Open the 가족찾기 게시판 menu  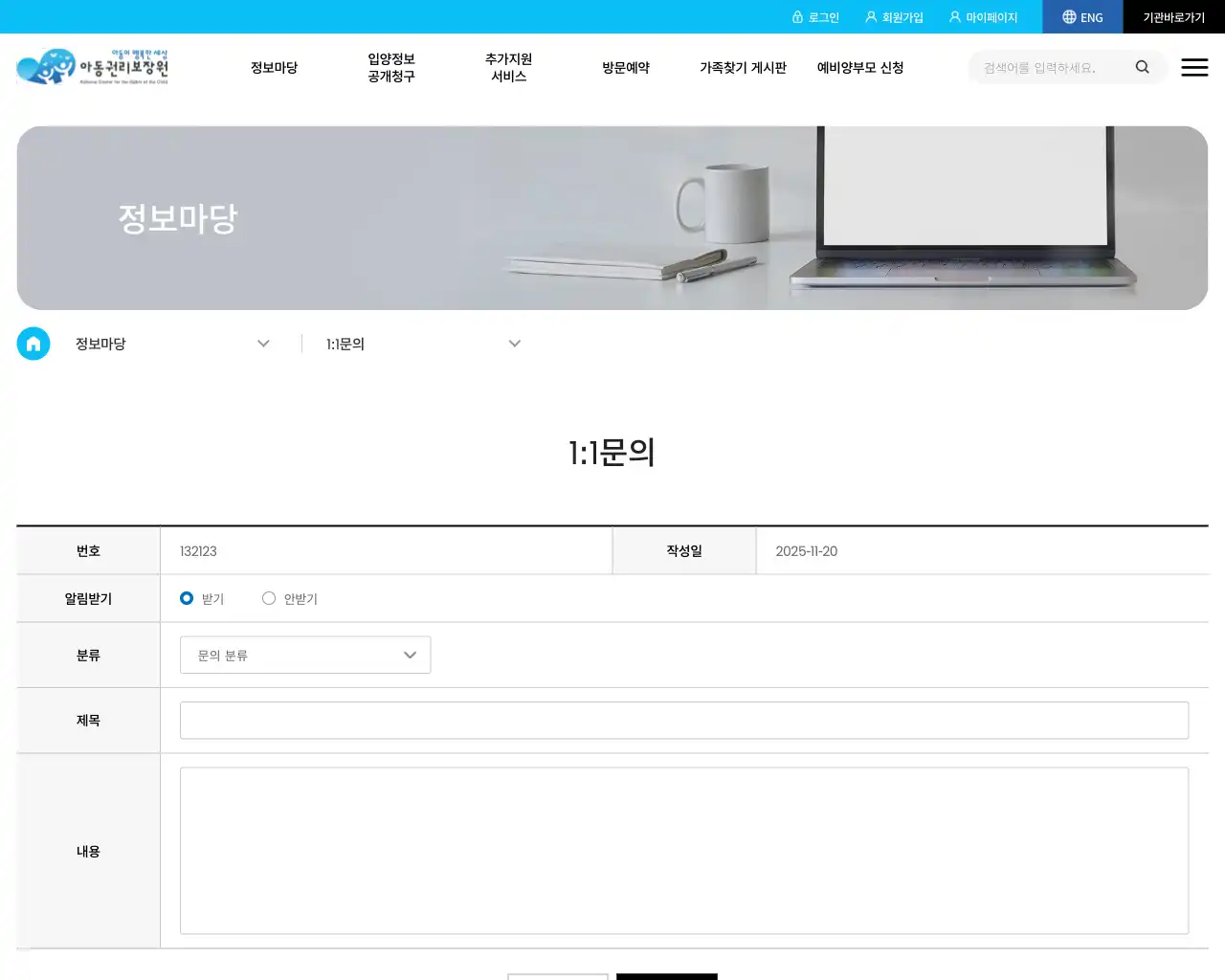pyautogui.click(x=744, y=67)
